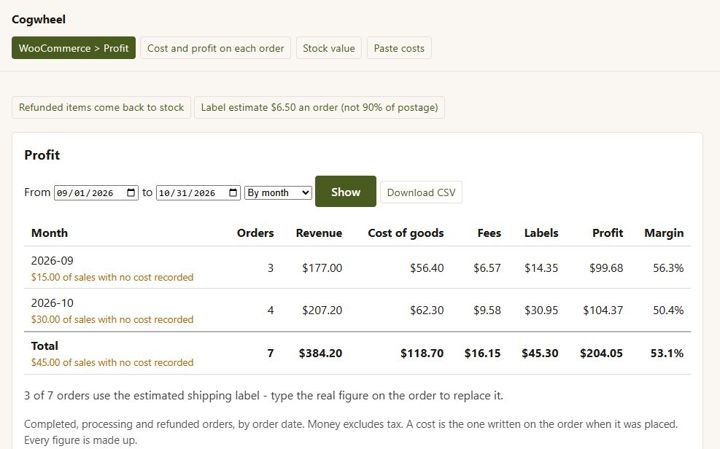Image resolution: width=720 pixels, height=449 pixels.
Task: Click margin value 56.3%
Action: (668, 268)
